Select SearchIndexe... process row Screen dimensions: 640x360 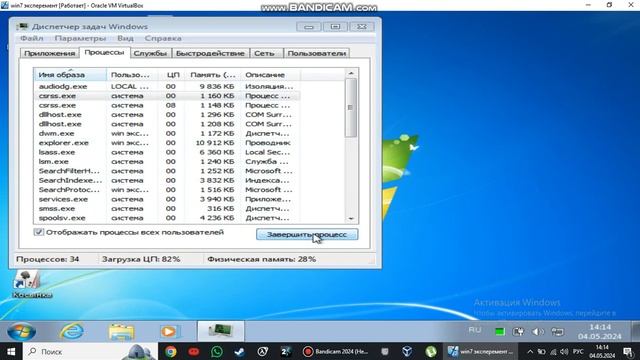coord(167,180)
